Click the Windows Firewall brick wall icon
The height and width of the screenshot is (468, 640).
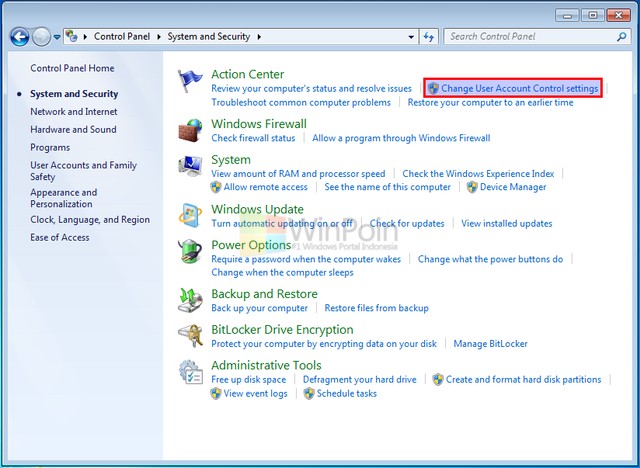click(x=190, y=131)
